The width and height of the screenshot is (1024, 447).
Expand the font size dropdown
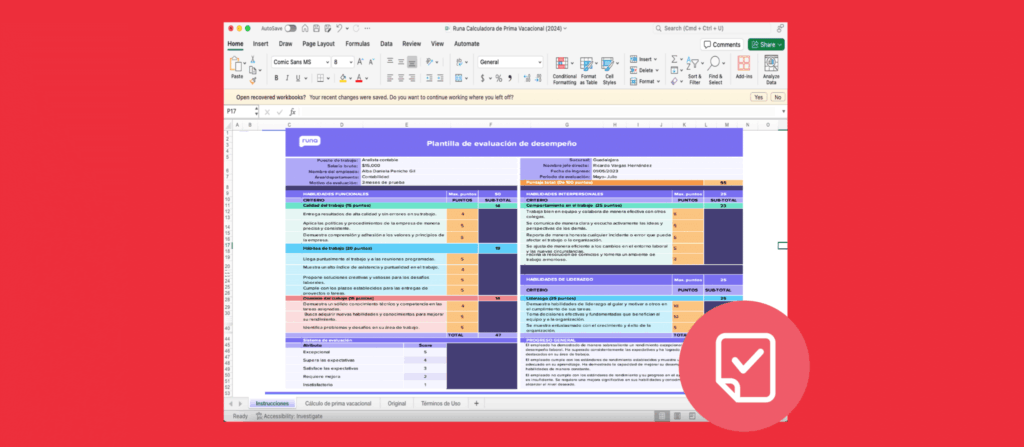[352, 62]
